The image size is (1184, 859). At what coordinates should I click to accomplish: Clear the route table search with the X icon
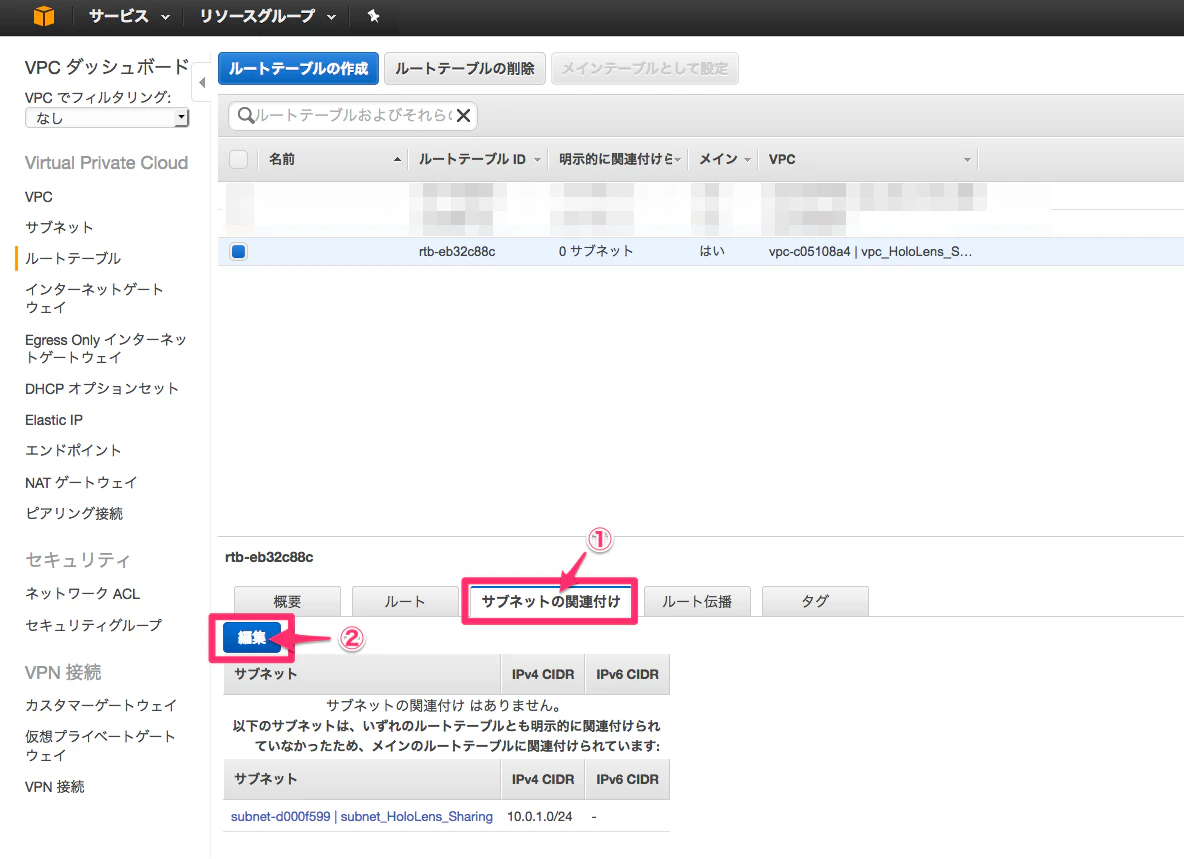coord(464,115)
